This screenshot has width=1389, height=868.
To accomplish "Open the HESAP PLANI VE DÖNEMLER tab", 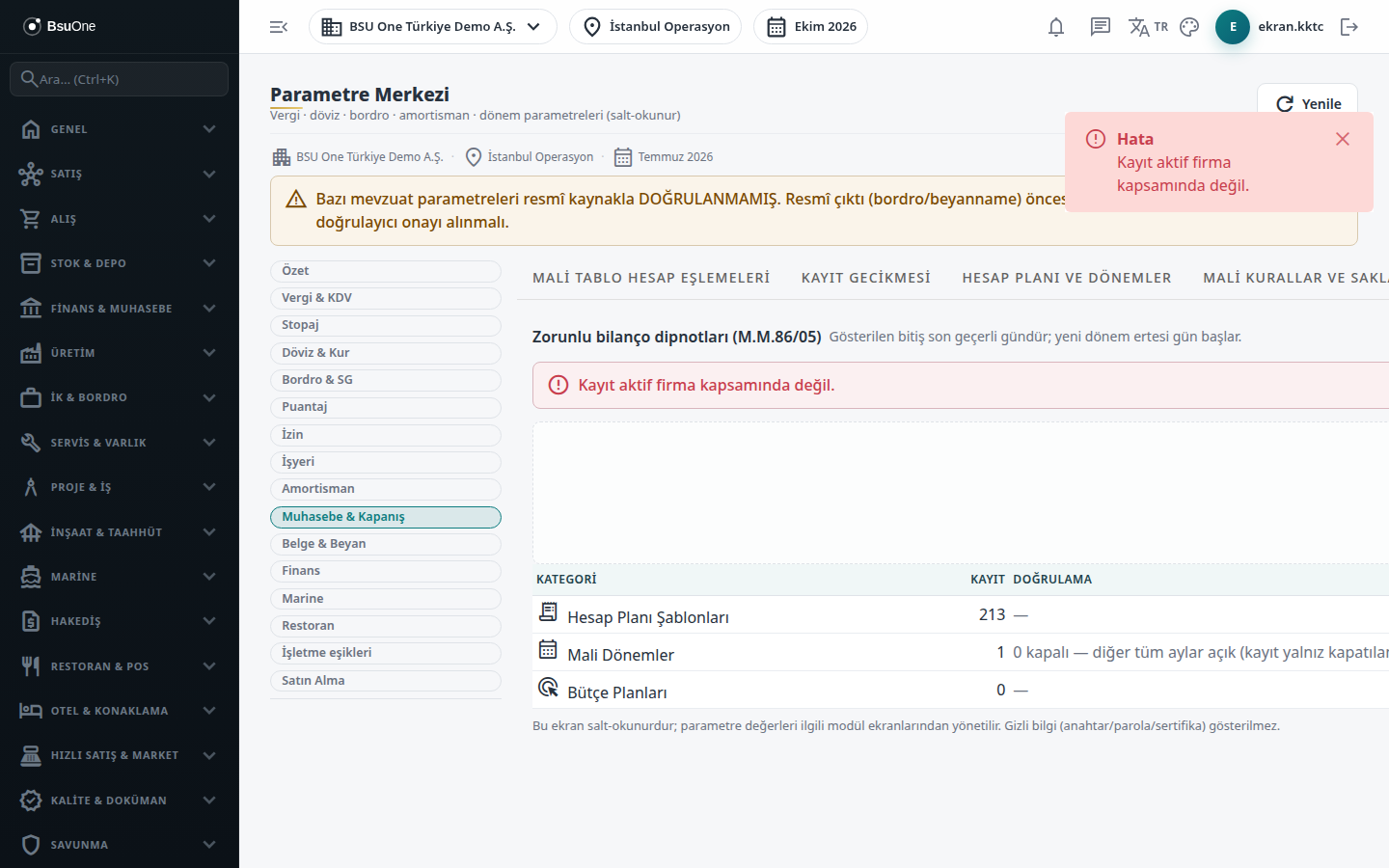I will click(x=1067, y=278).
